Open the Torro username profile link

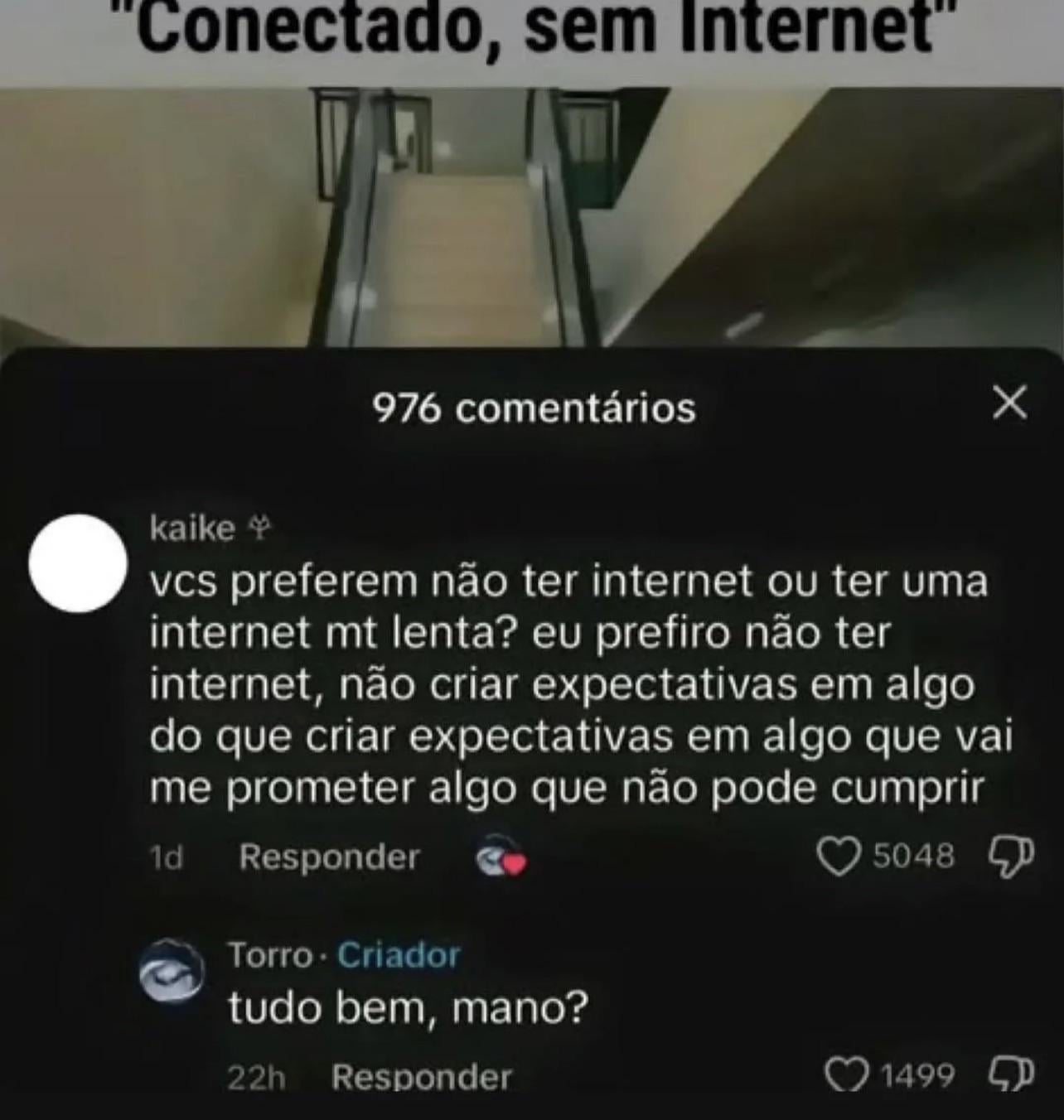tap(269, 955)
